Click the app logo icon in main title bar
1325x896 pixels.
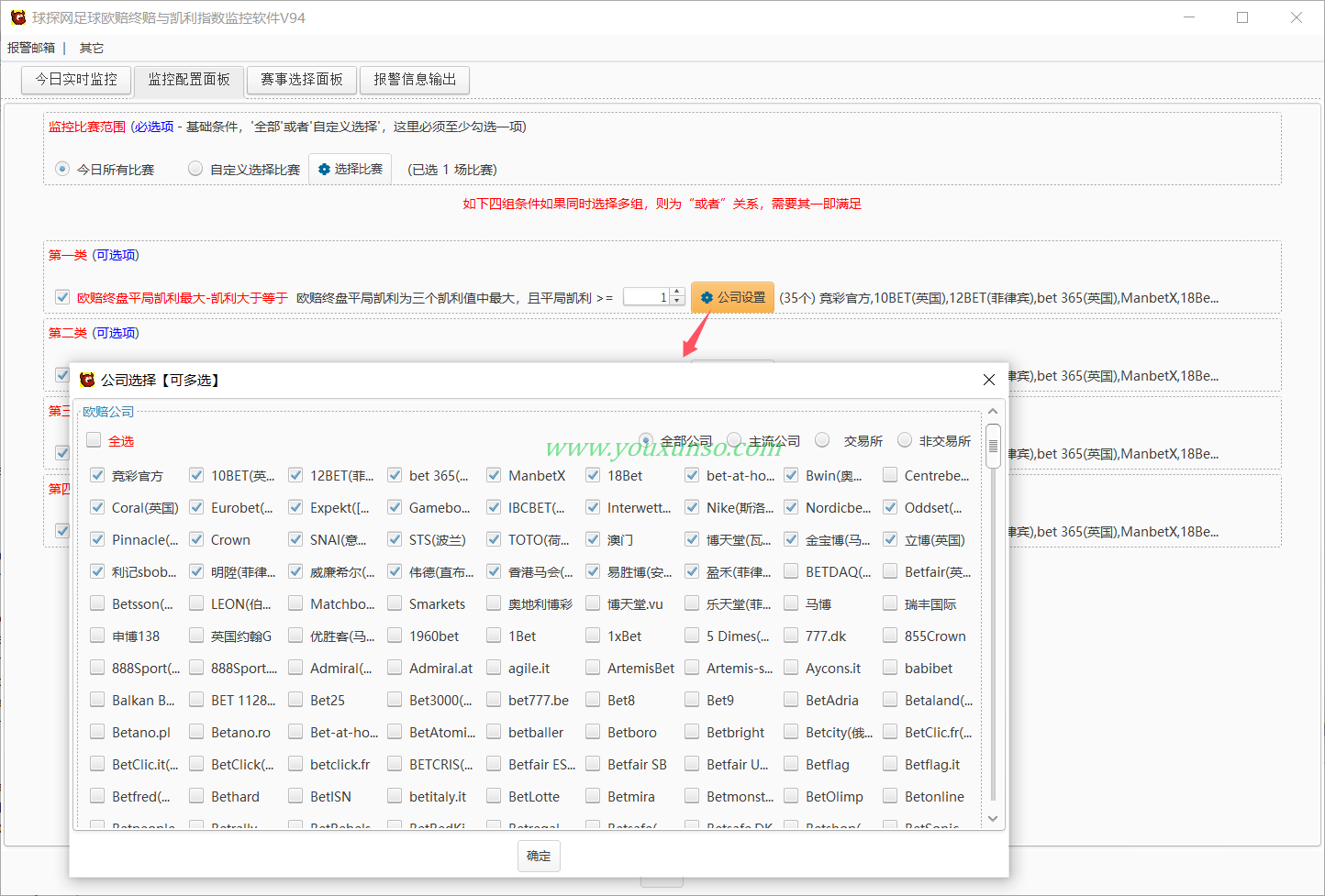(17, 17)
